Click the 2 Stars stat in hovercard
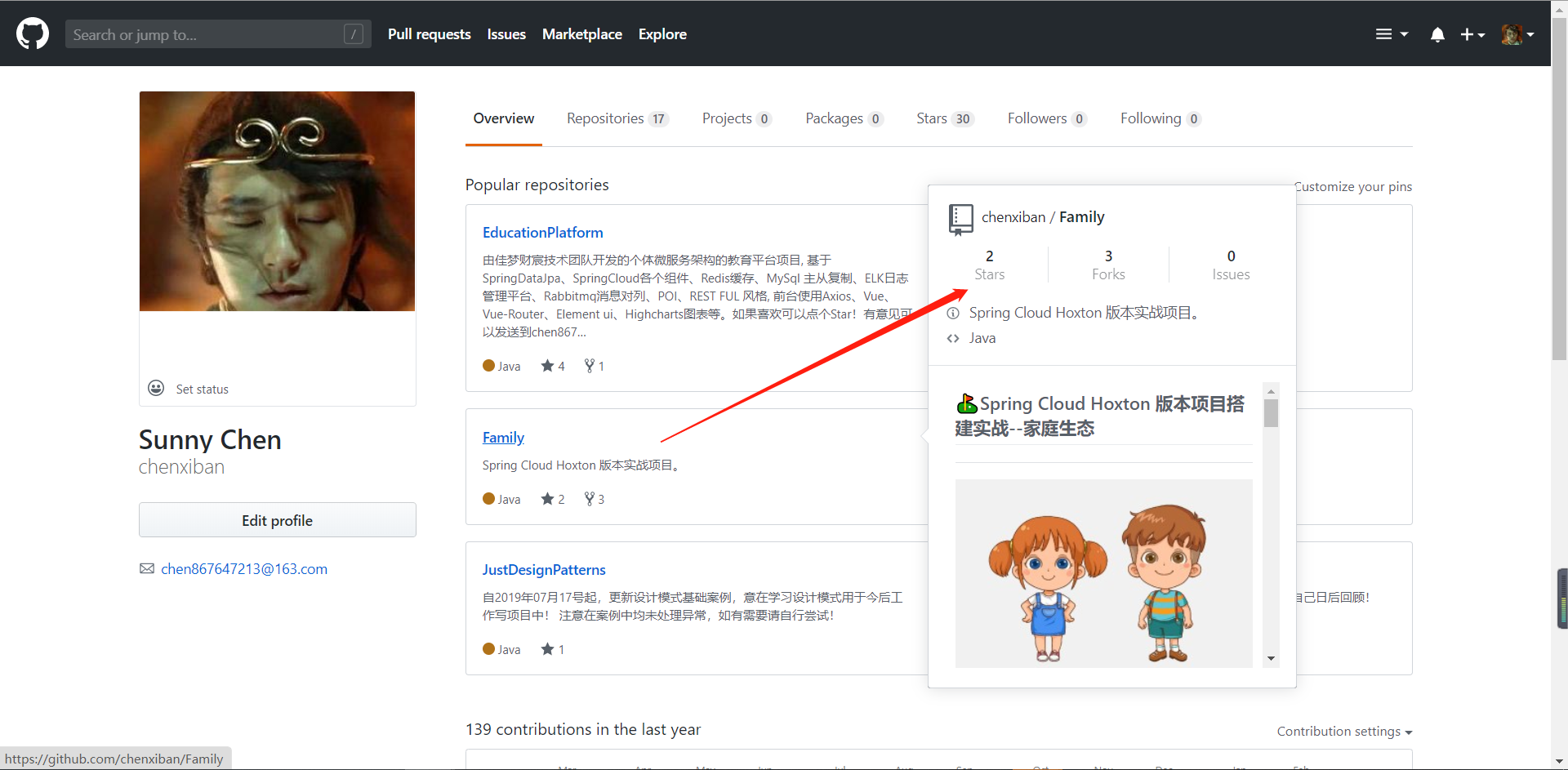Image resolution: width=1568 pixels, height=770 pixels. pos(990,265)
